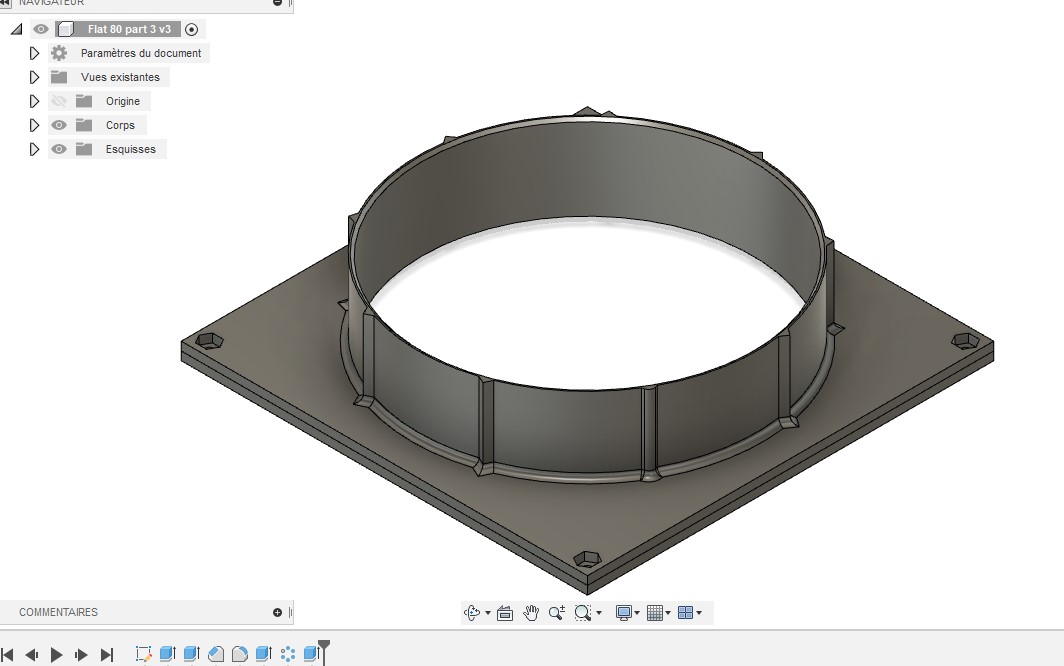This screenshot has height=666, width=1064.
Task: Hide the Corps folder visibility
Action: coord(59,125)
